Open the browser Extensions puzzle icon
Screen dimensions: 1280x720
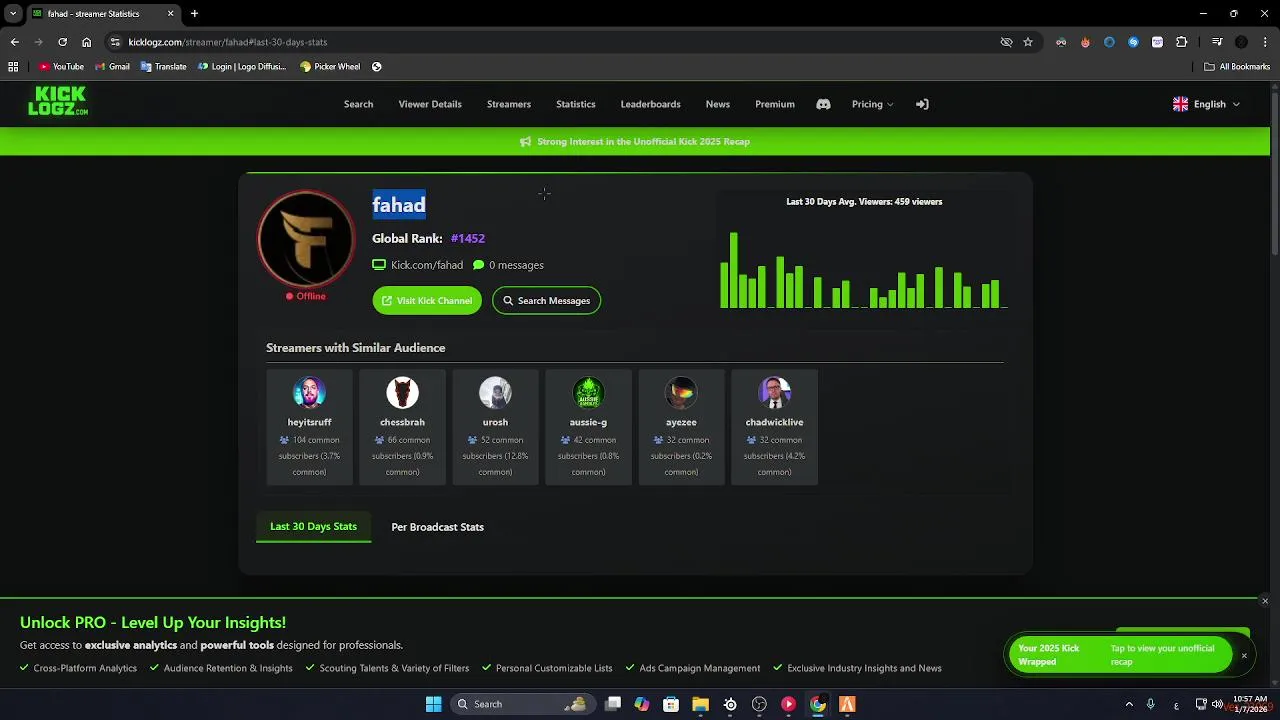(x=1181, y=42)
